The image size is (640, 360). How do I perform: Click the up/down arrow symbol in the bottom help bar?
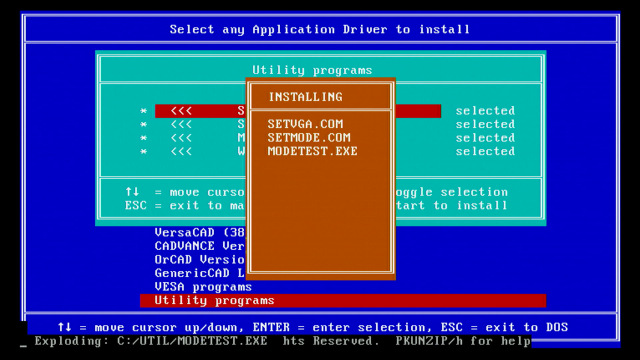coord(64,327)
